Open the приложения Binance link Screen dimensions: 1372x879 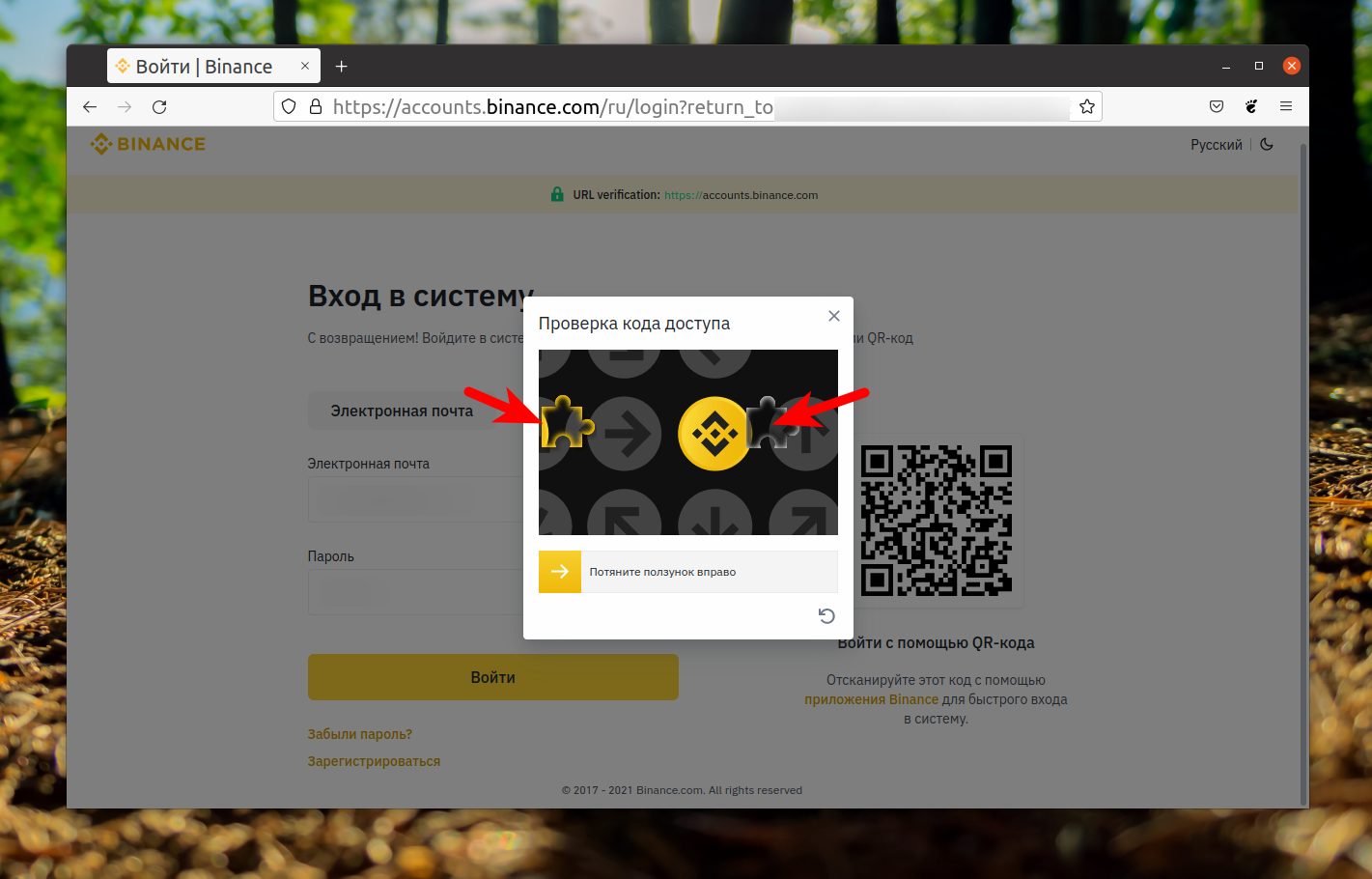871,699
